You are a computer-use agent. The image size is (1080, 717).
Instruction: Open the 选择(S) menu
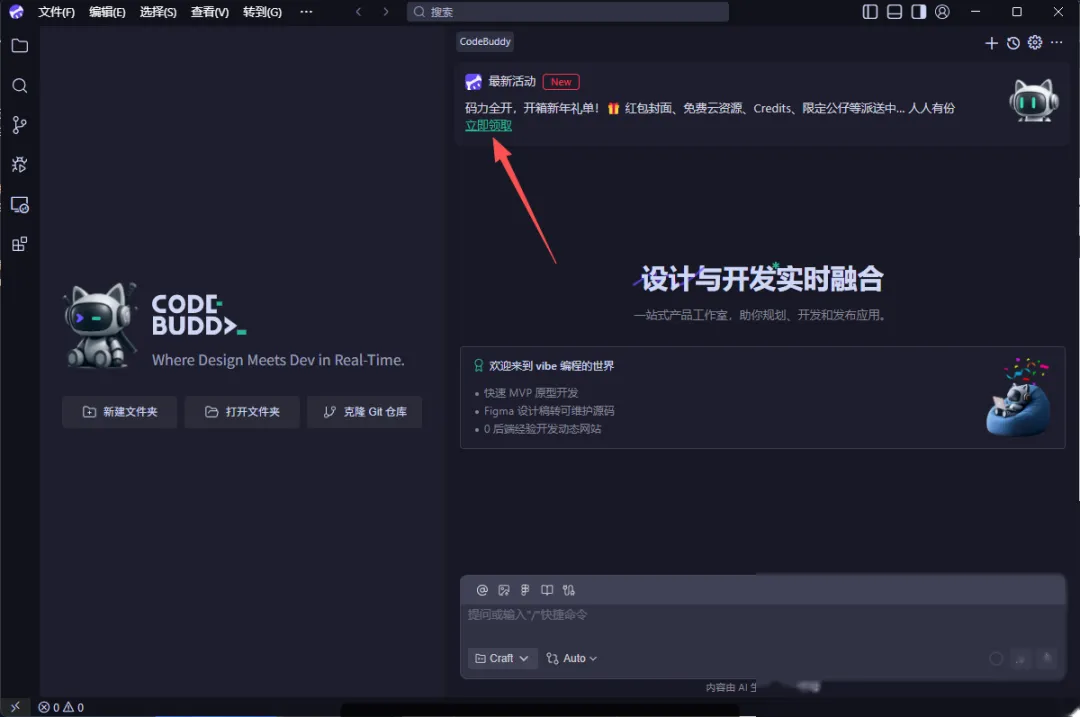tap(158, 12)
